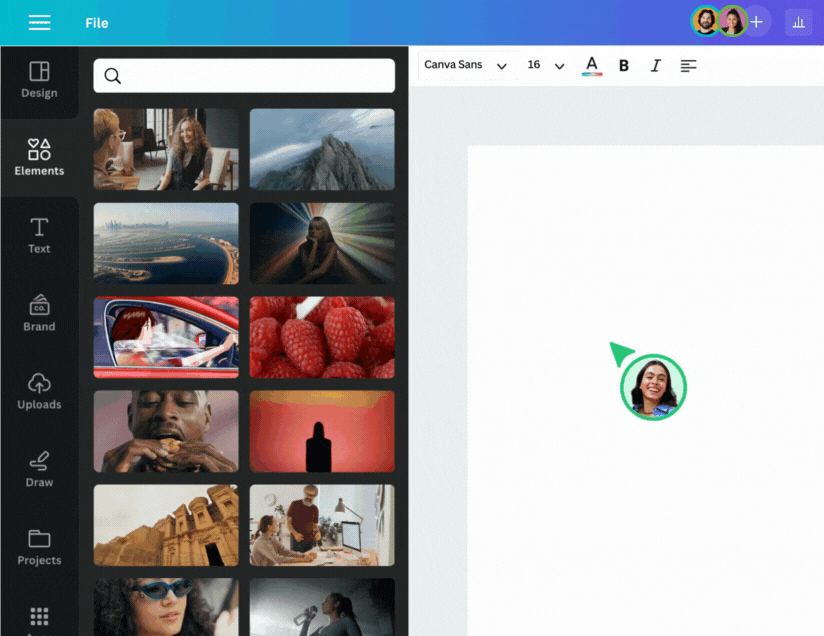Toggle bold text formatting
The width and height of the screenshot is (824, 636).
pyautogui.click(x=624, y=65)
